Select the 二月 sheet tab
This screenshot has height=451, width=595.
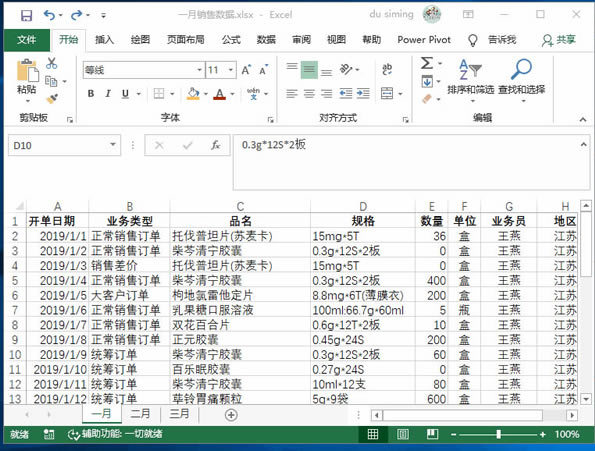140,413
